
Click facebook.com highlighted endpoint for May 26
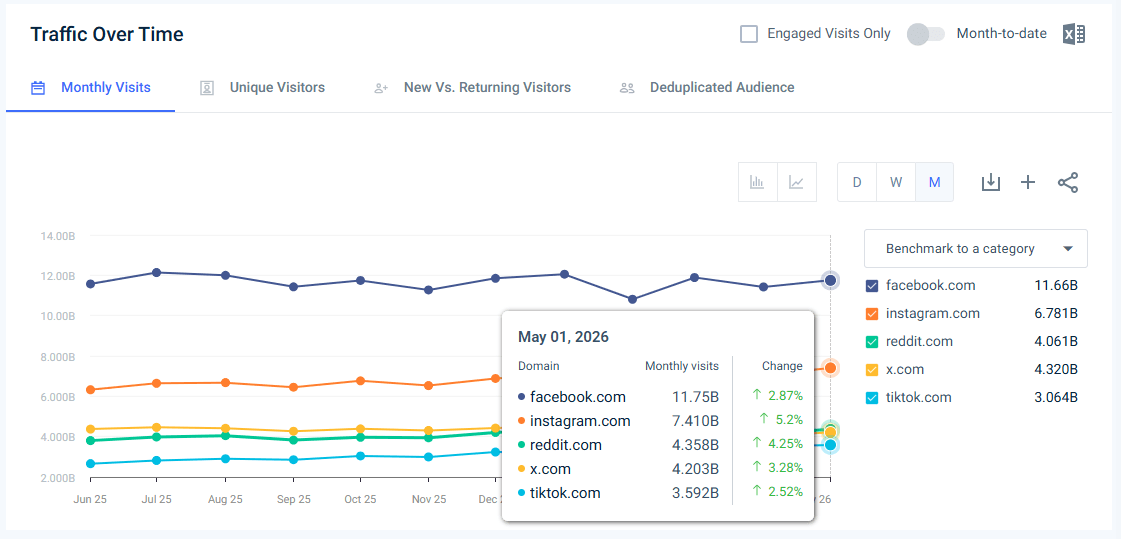830,280
